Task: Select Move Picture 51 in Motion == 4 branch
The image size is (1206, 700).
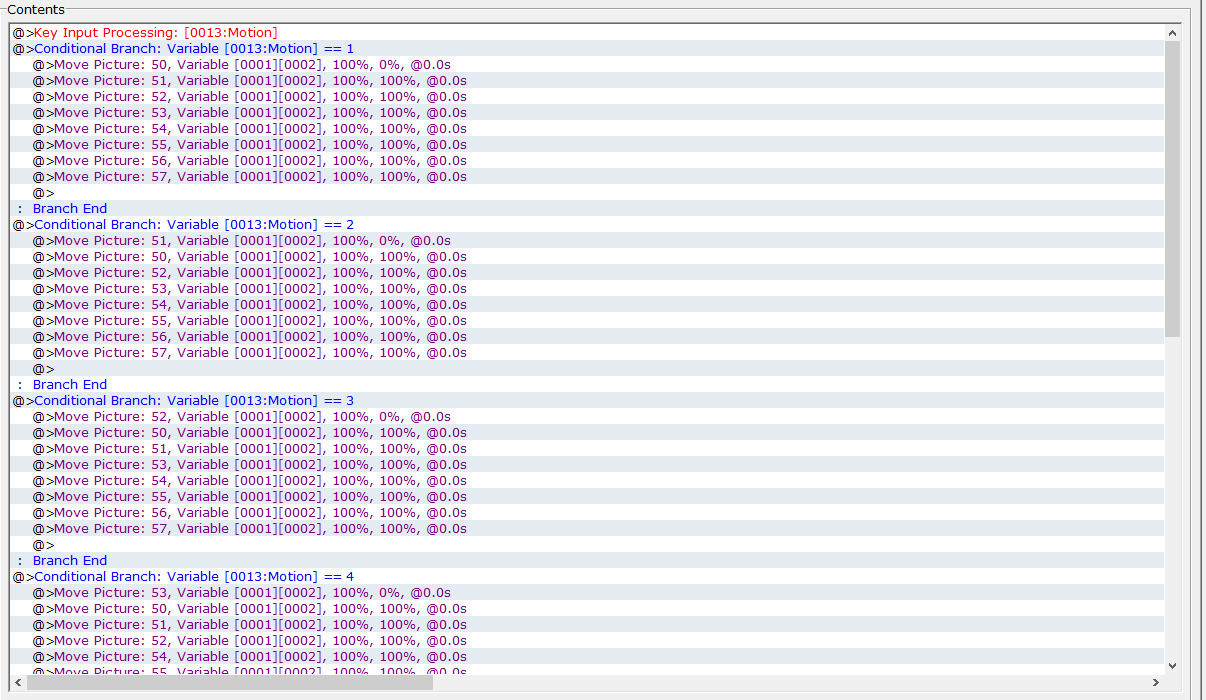Action: [588, 625]
